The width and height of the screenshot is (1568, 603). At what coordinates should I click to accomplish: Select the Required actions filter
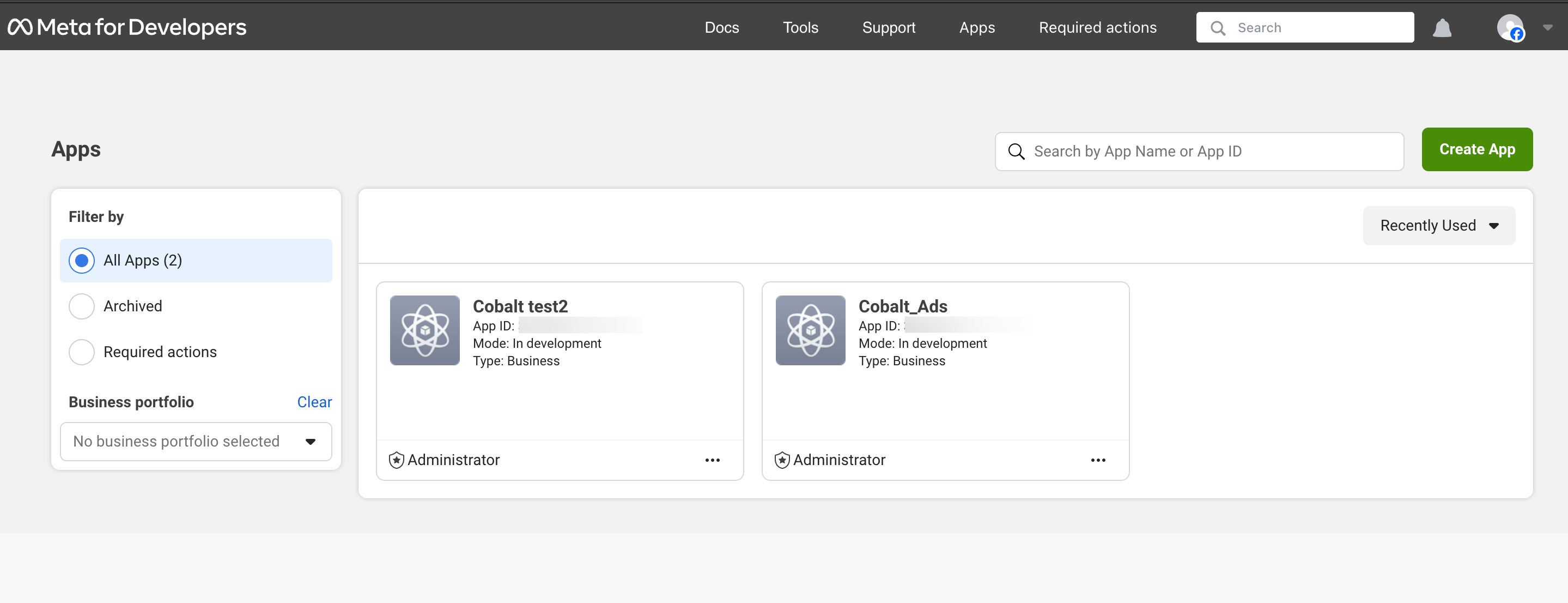click(81, 352)
